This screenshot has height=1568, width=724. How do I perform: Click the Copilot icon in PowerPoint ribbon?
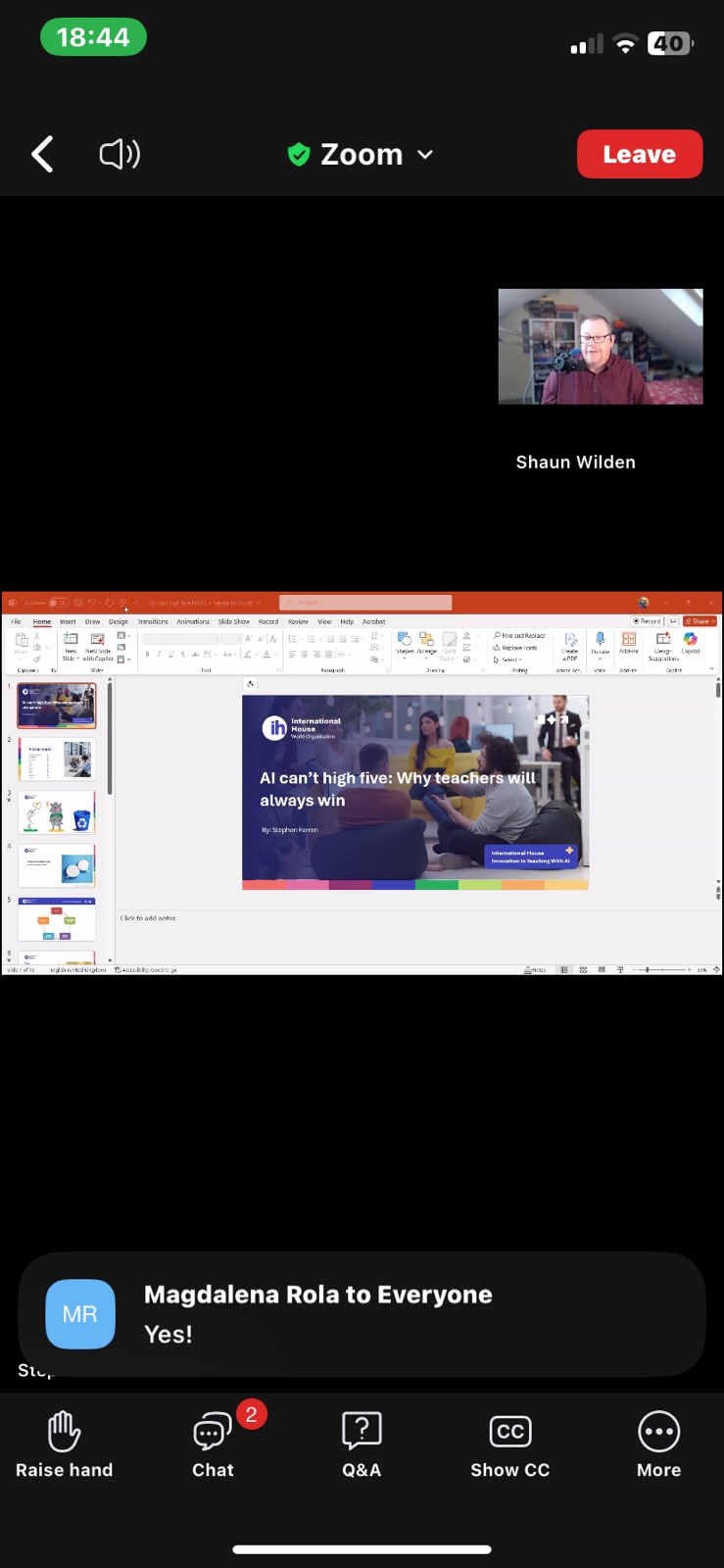tap(691, 640)
